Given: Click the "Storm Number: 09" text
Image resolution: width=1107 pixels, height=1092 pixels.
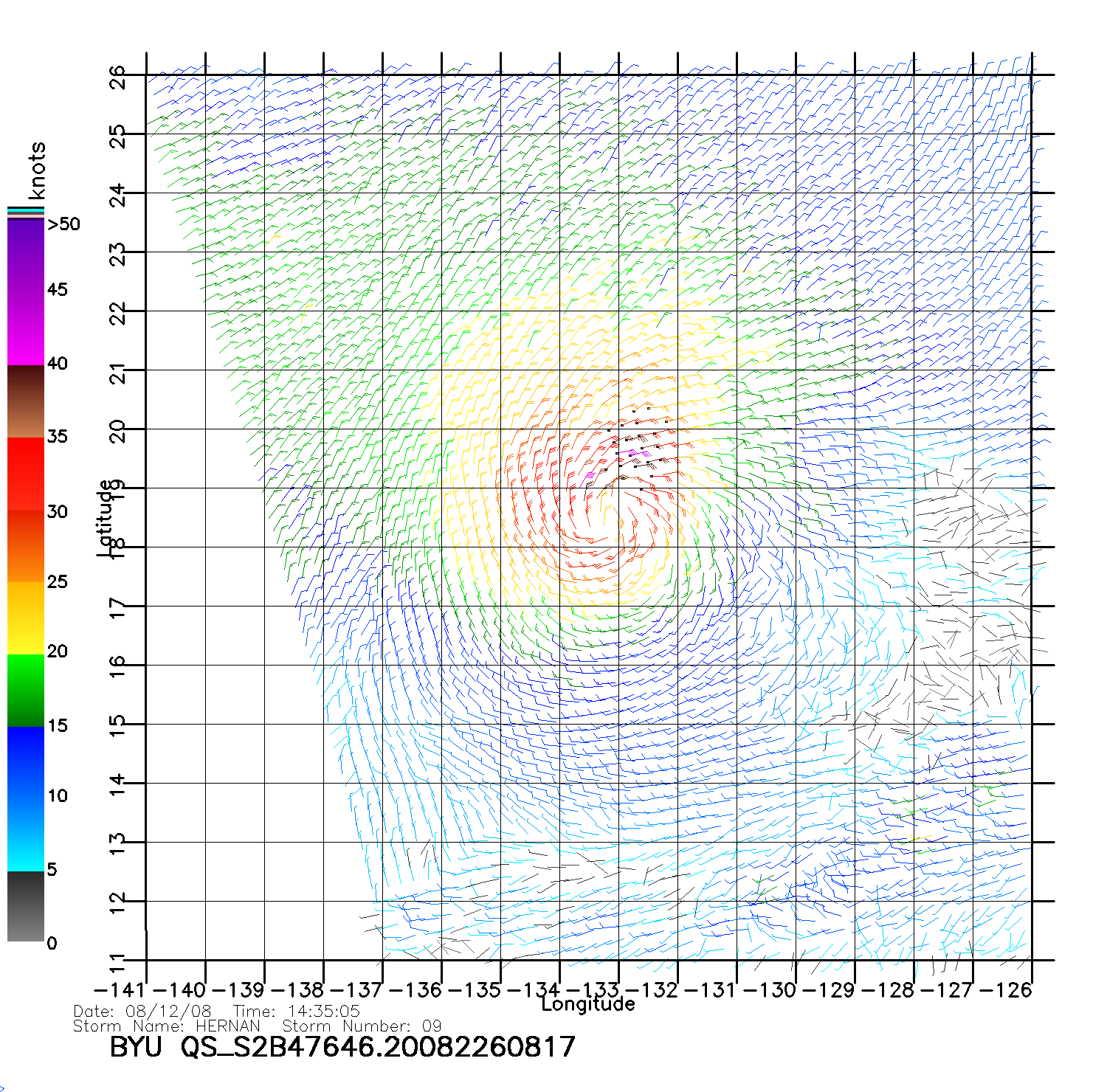Looking at the screenshot, I should point(362,1026).
